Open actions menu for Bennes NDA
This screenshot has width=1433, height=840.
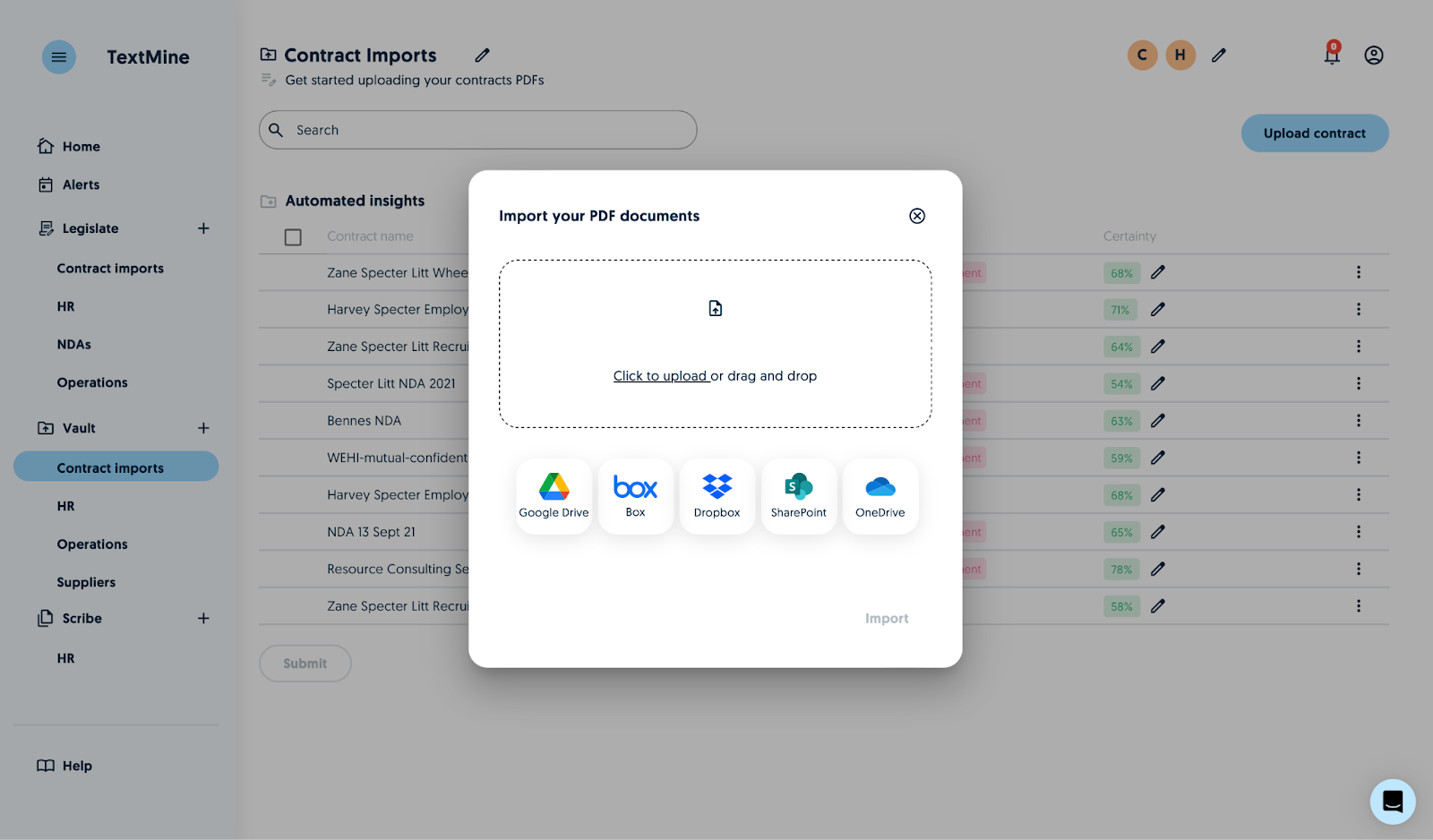[1359, 420]
